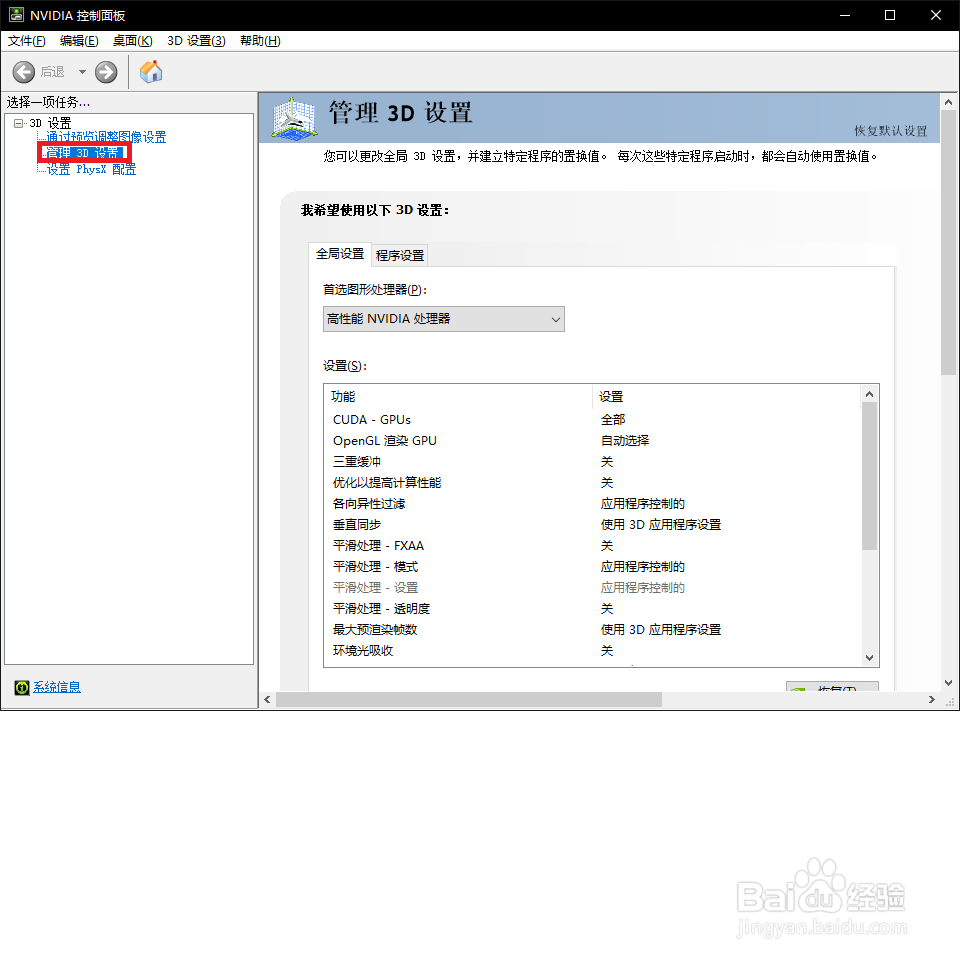The height and width of the screenshot is (960, 960).
Task: Click the 功能 column header
Action: (458, 397)
